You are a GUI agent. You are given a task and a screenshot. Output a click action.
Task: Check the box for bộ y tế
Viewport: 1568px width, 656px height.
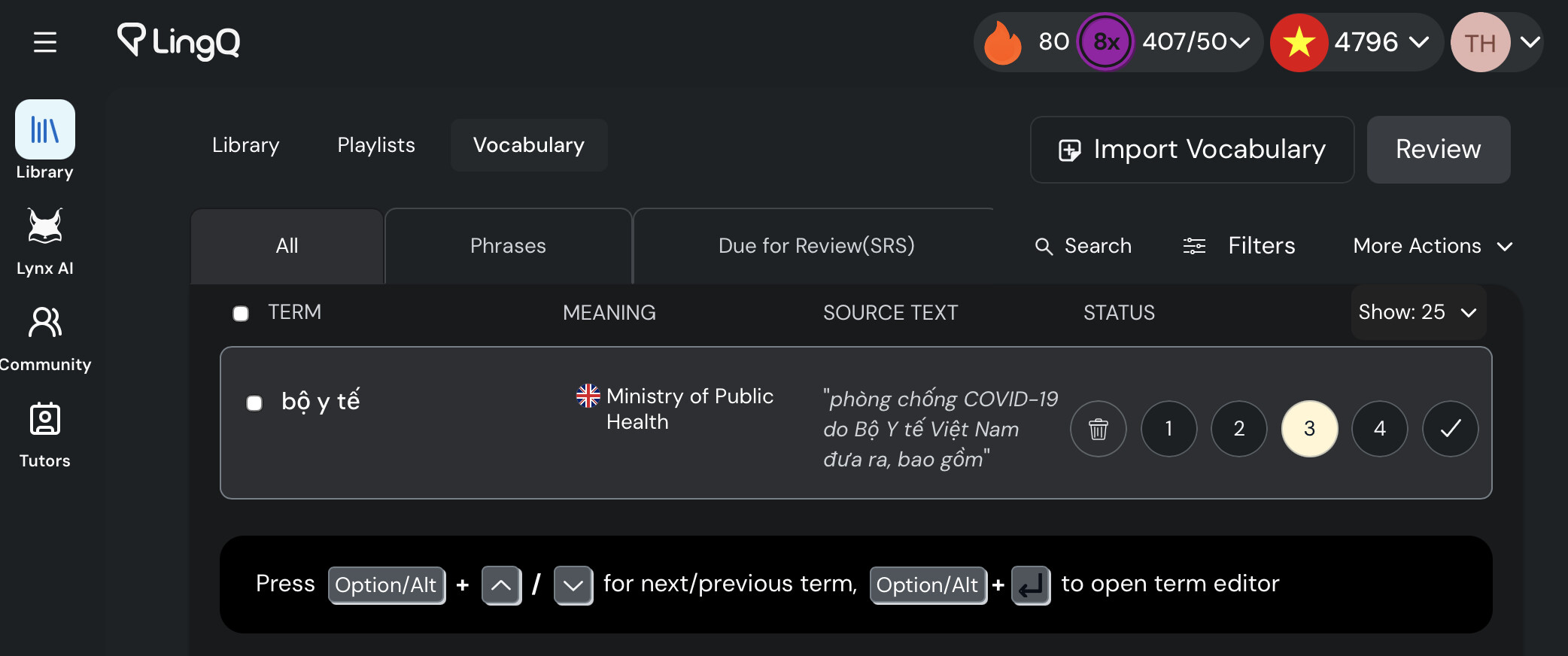pos(254,403)
